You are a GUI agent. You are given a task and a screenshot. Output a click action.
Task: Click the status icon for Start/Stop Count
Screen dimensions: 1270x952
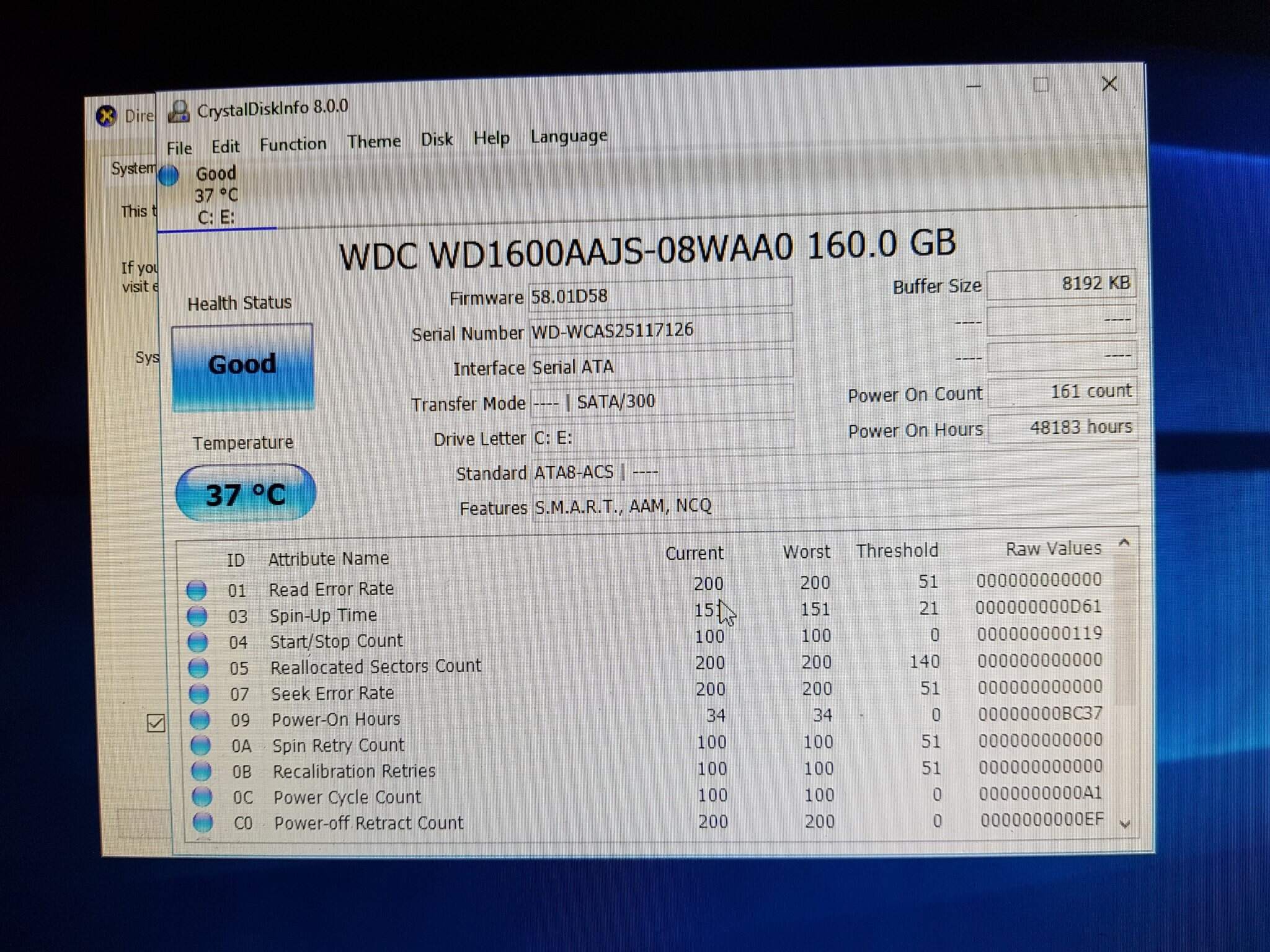coord(198,641)
